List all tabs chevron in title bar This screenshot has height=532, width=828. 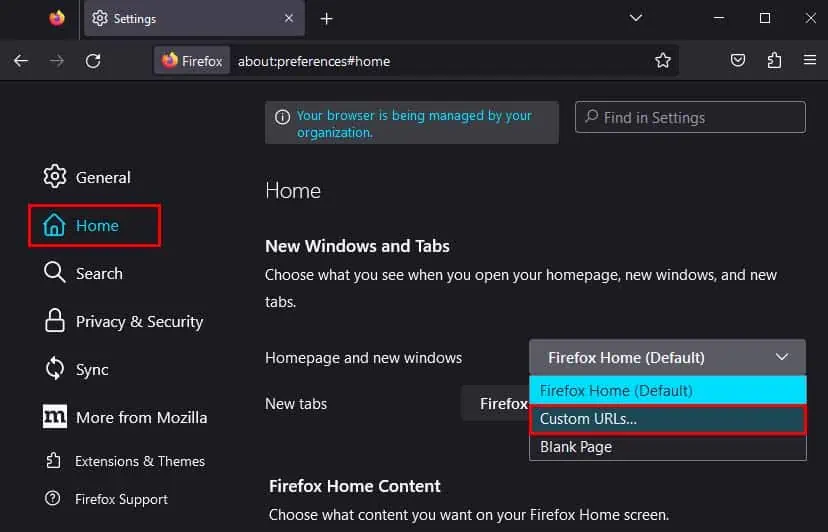click(x=636, y=18)
